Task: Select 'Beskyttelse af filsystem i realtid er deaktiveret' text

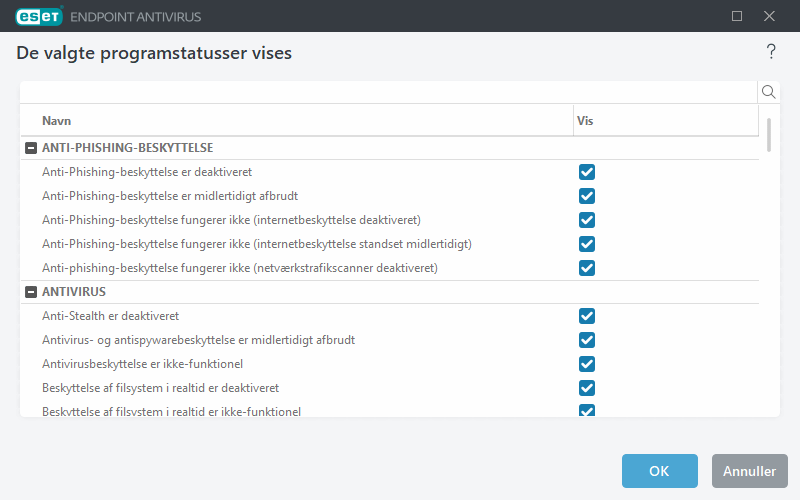Action: (x=160, y=388)
